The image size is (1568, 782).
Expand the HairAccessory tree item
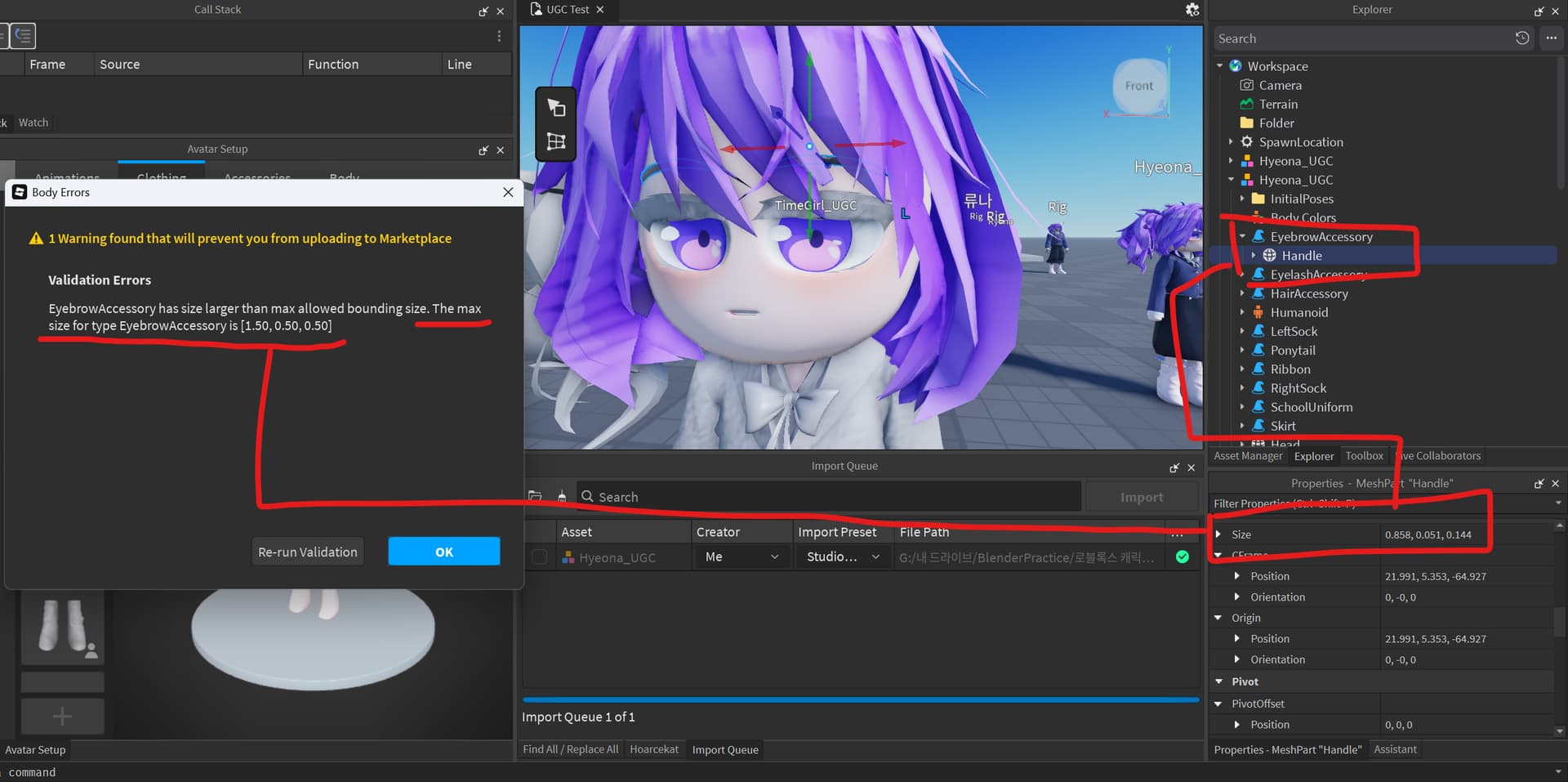1242,293
